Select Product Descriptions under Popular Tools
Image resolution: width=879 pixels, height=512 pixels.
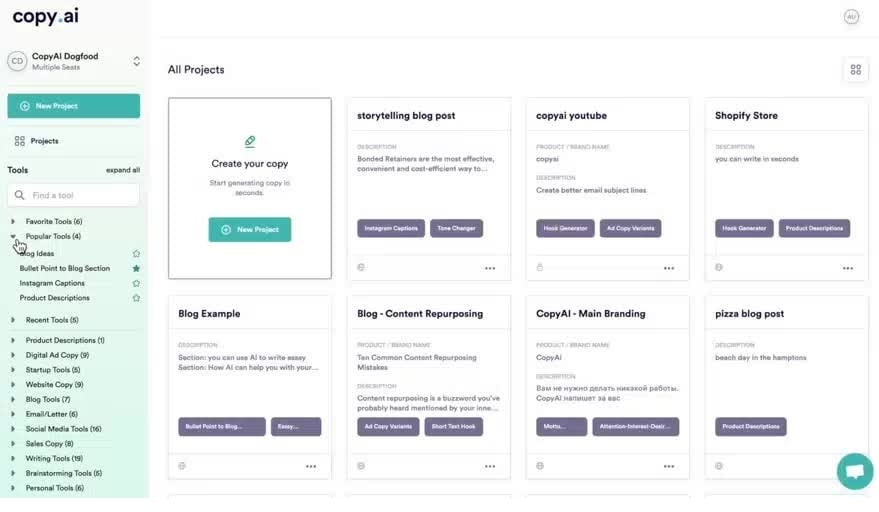[54, 298]
